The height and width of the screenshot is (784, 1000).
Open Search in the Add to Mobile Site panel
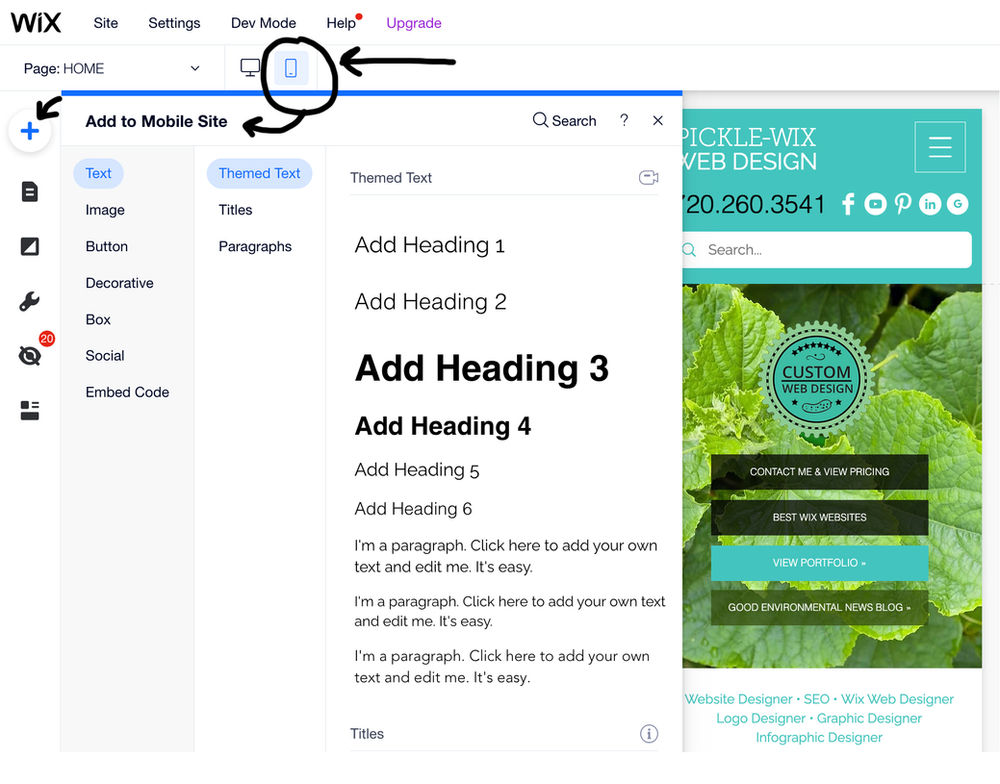click(563, 120)
